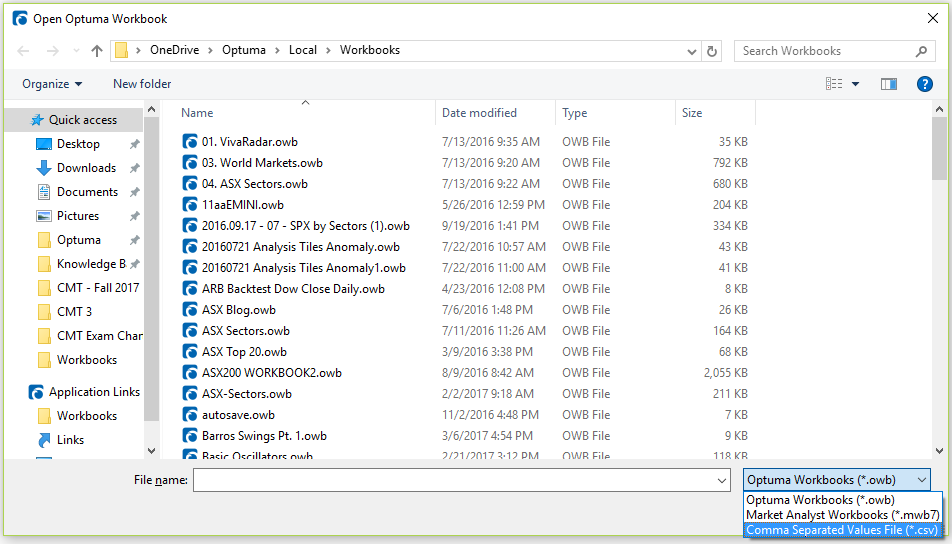Click the File name input field

(454, 480)
